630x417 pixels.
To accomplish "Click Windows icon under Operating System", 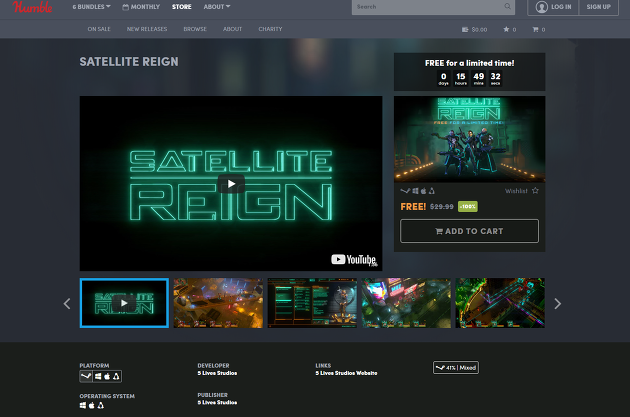I will [x=83, y=405].
